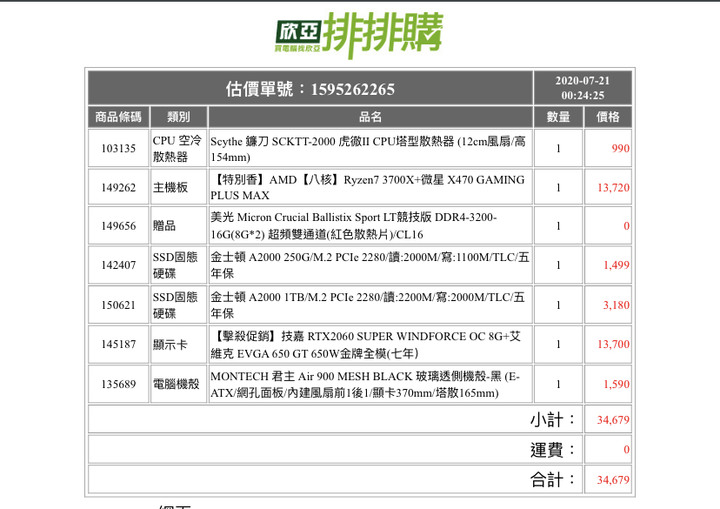Click the 類別 column header
Image resolution: width=720 pixels, height=509 pixels.
pyautogui.click(x=178, y=117)
